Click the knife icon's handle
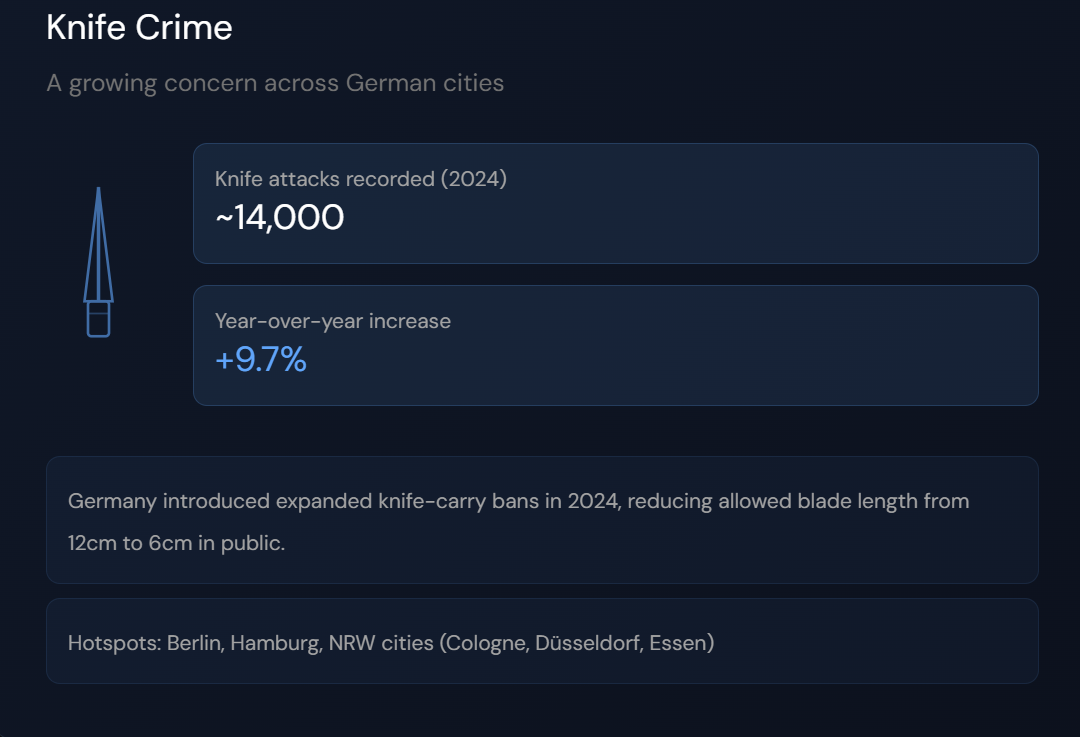This screenshot has height=737, width=1080. pos(98,320)
